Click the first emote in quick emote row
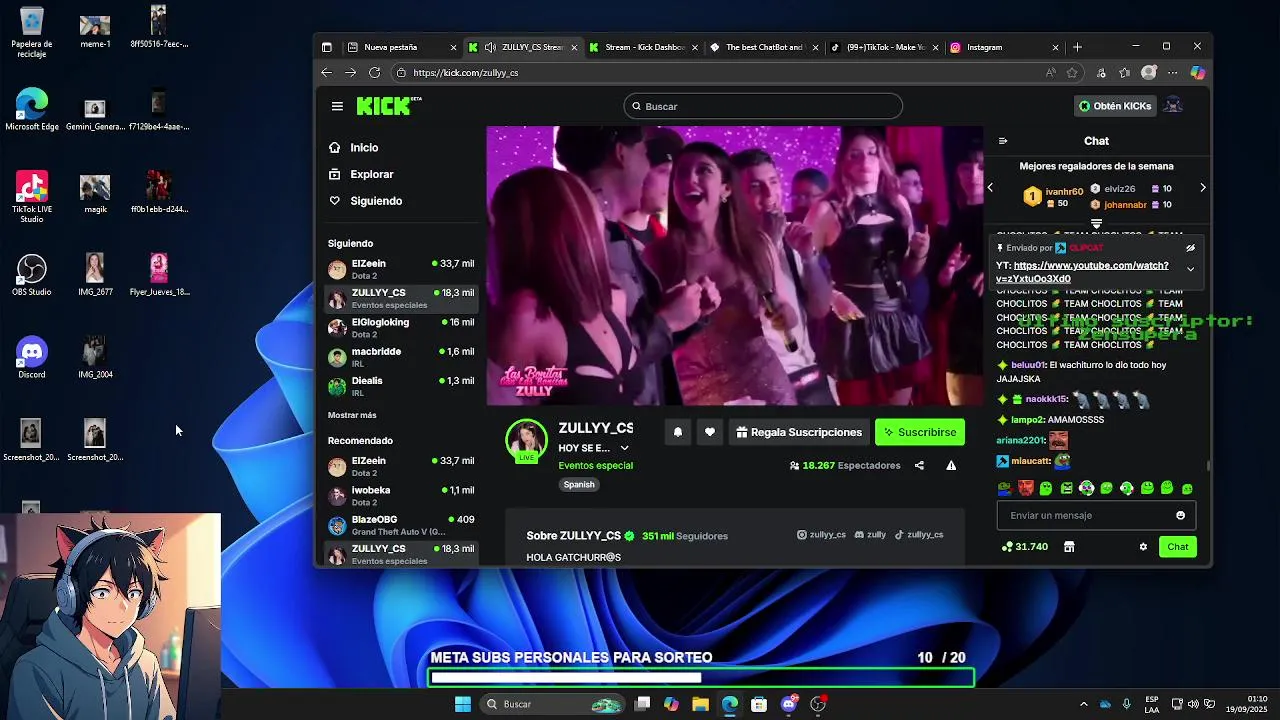The image size is (1280, 720). pos(1004,489)
